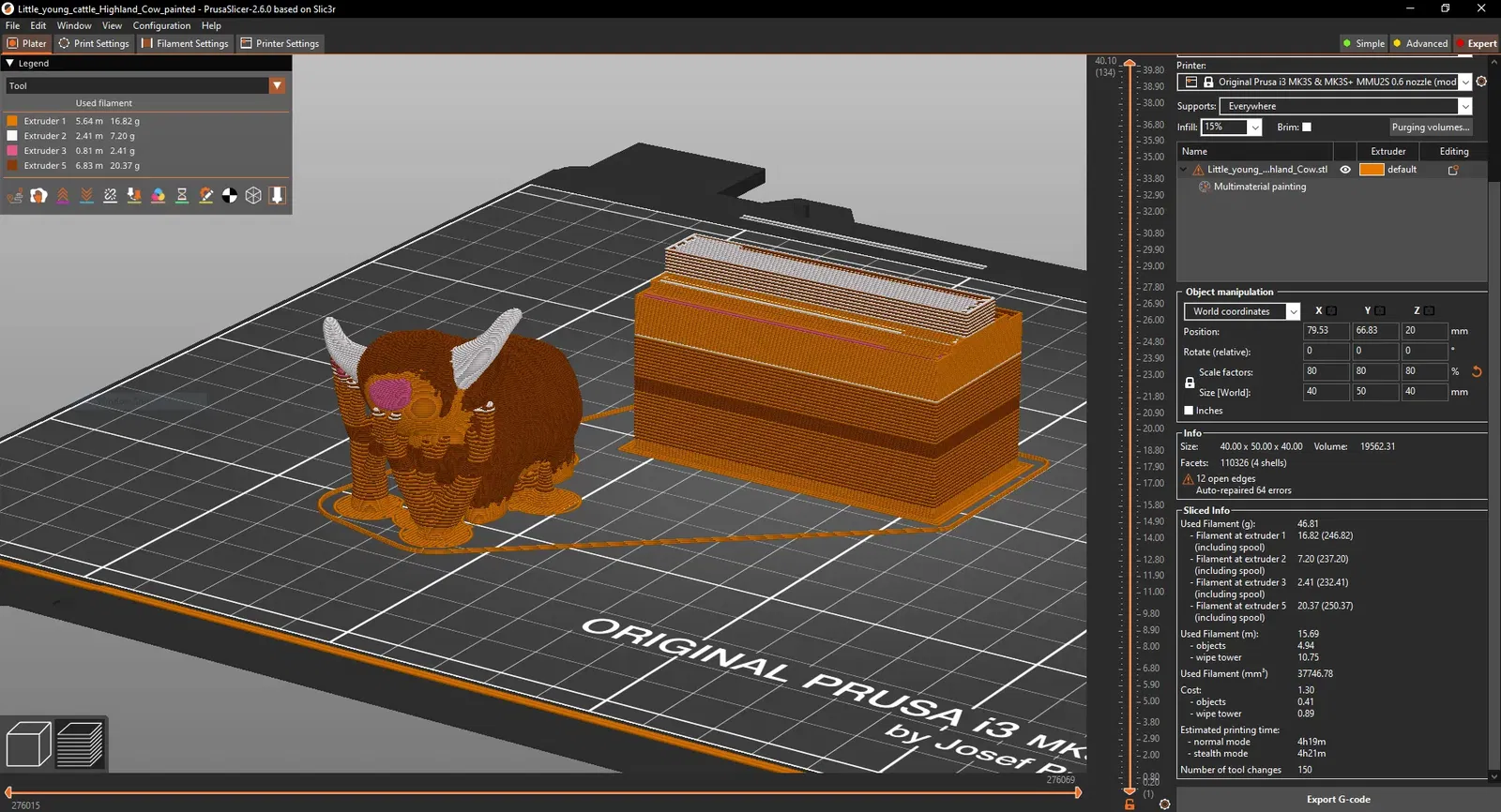This screenshot has height=812, width=1501.
Task: Open the Purging volumes dialog
Action: click(x=1430, y=128)
